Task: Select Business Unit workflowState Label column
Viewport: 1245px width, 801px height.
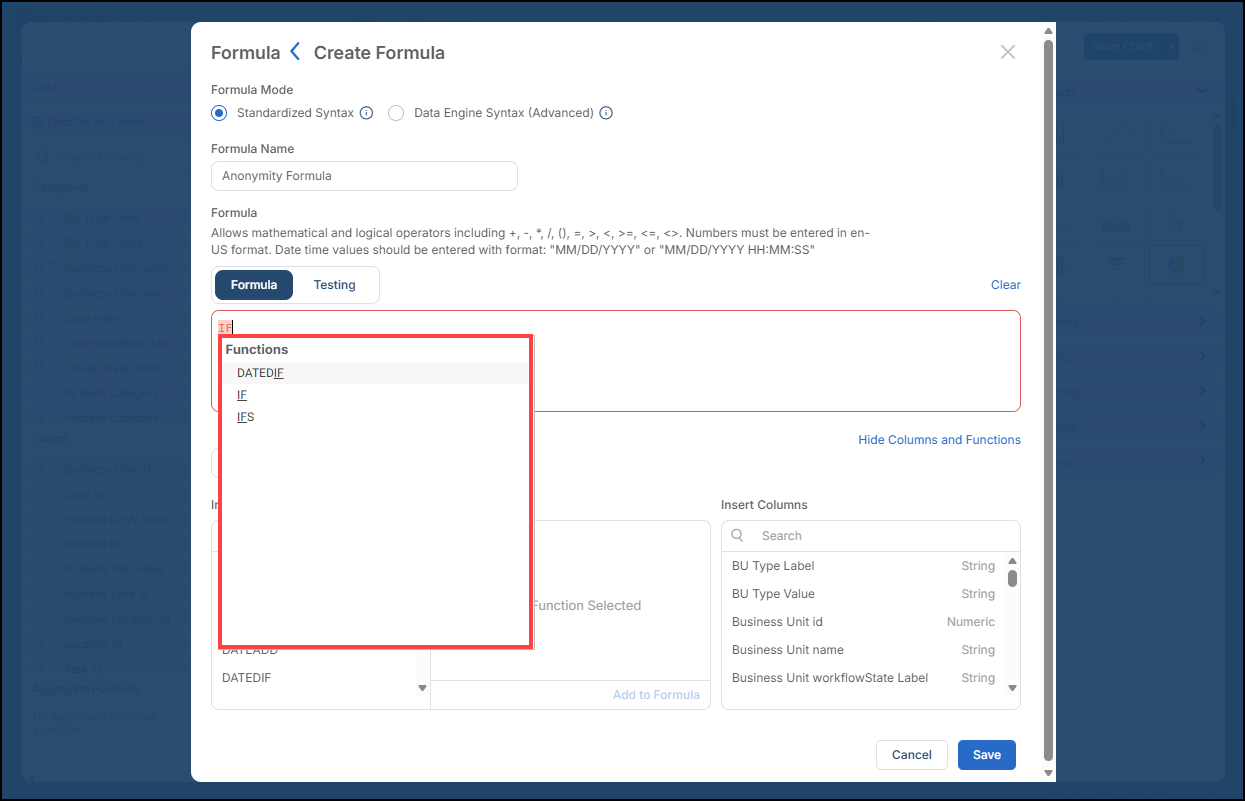Action: coord(864,678)
